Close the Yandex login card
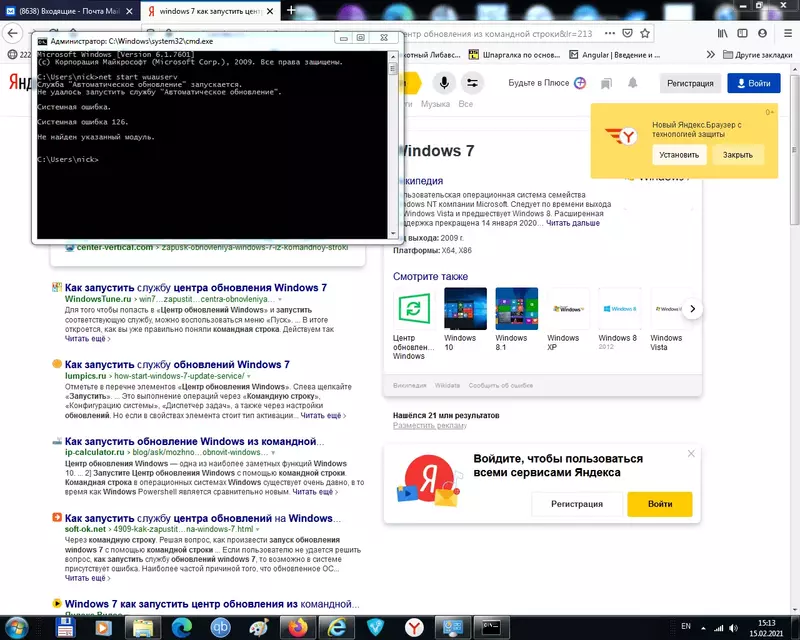 (x=691, y=453)
